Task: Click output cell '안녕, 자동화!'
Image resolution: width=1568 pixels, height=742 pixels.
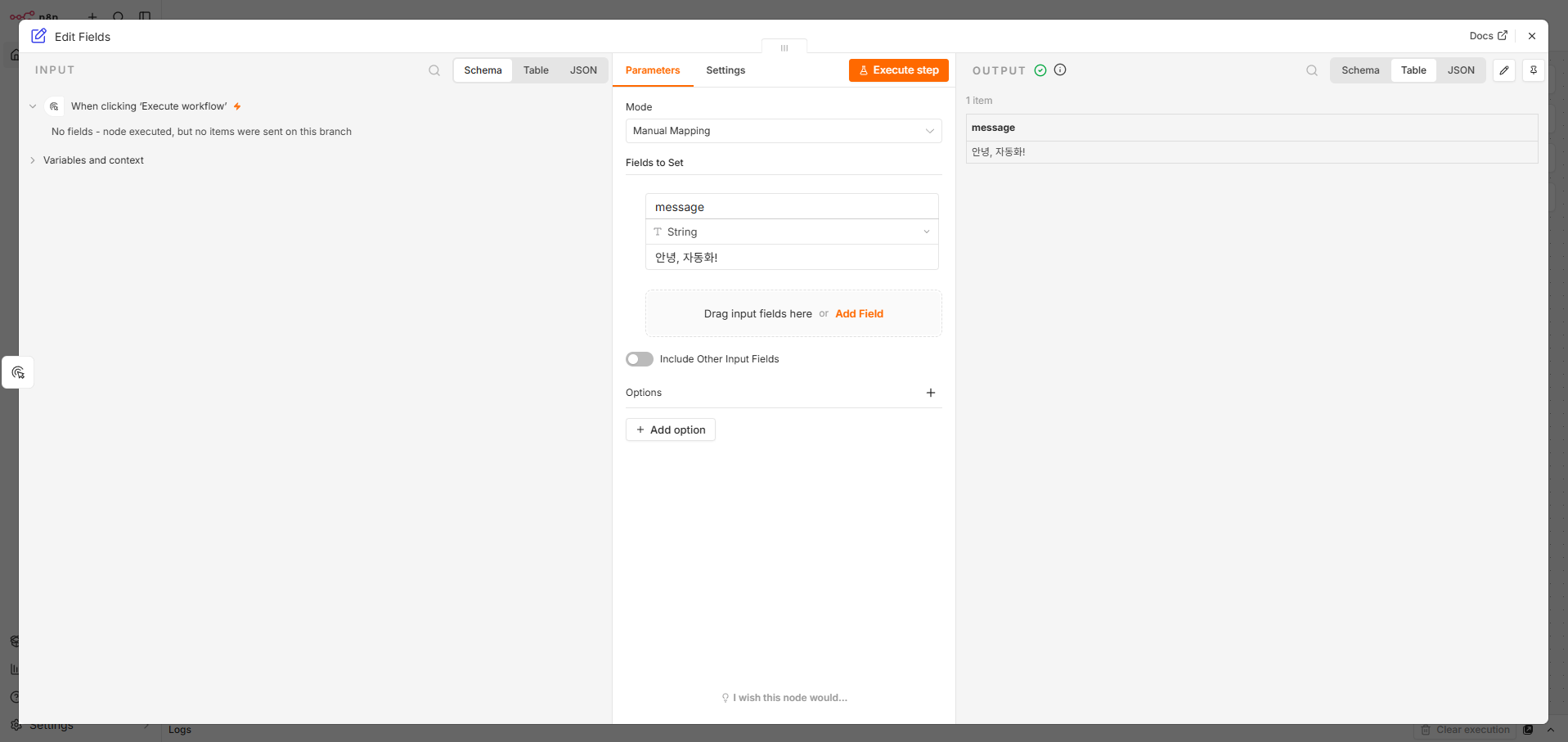Action: click(1251, 152)
